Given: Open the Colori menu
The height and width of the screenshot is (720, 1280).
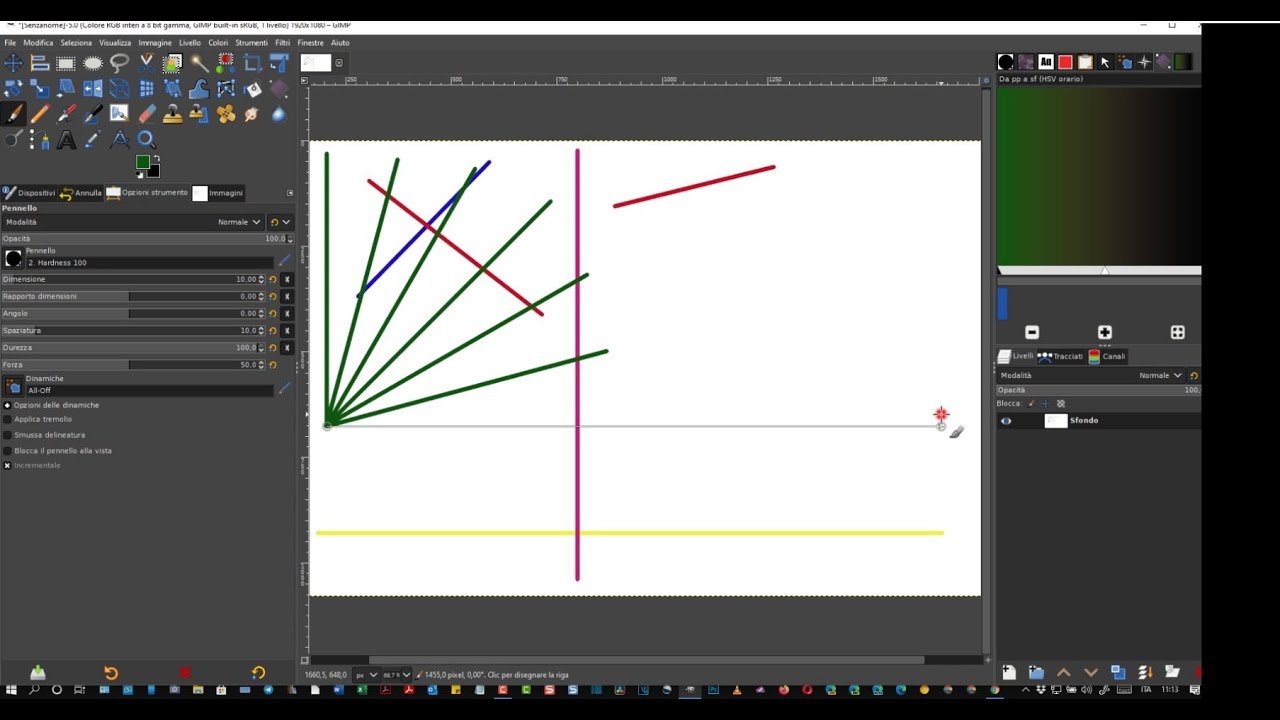Looking at the screenshot, I should pos(218,43).
